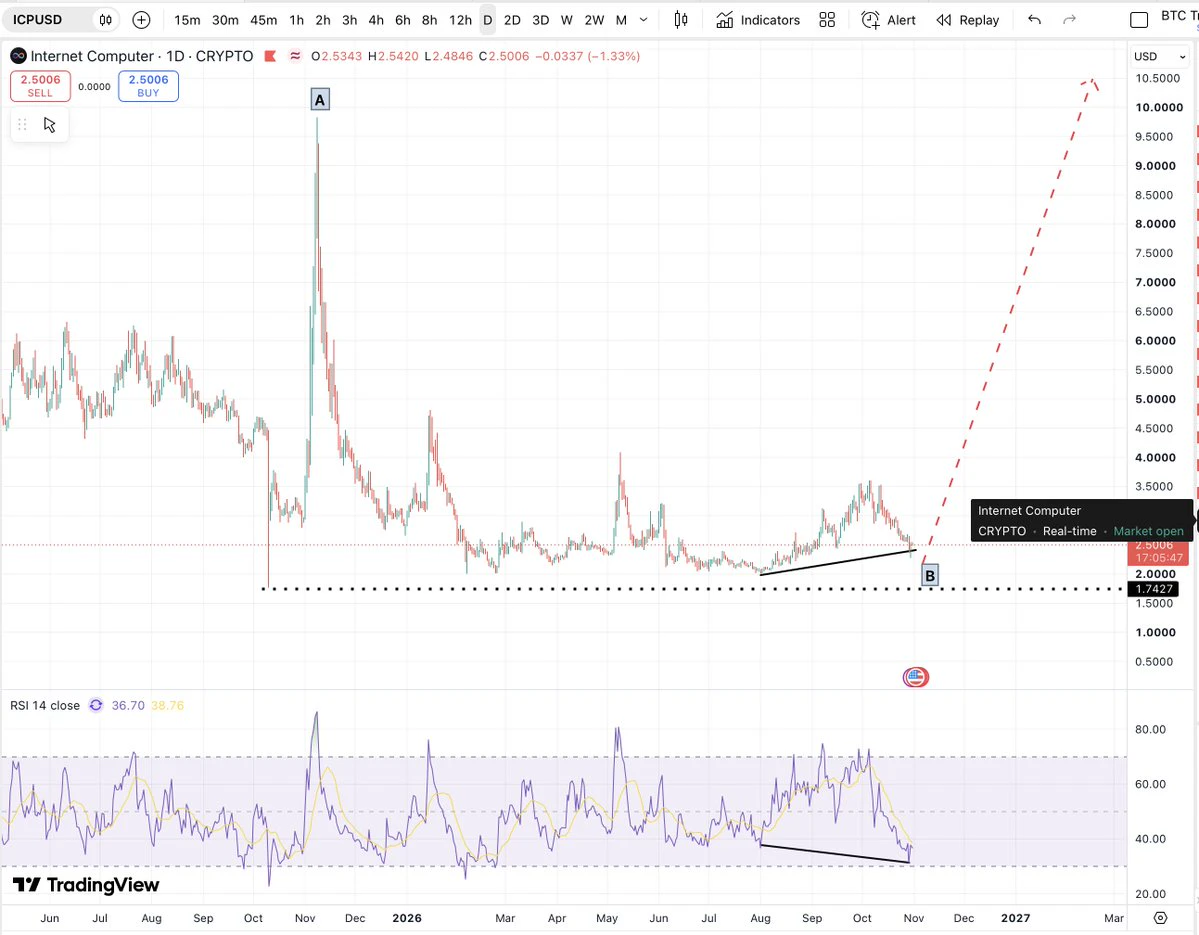Screen dimensions: 1199x935
Task: Select the daily D timeframe
Action: 487,20
